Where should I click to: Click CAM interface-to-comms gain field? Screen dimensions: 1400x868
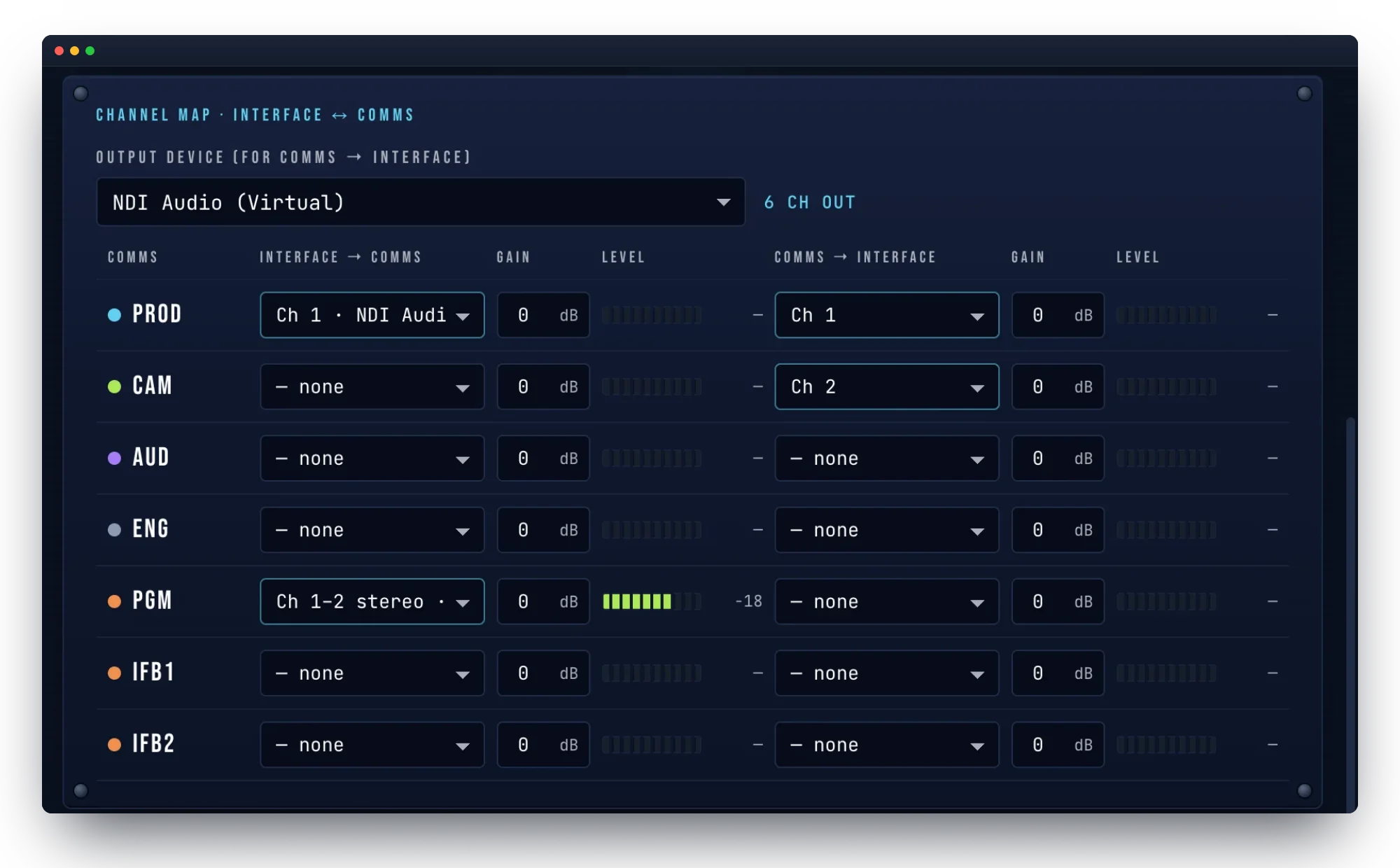[543, 386]
